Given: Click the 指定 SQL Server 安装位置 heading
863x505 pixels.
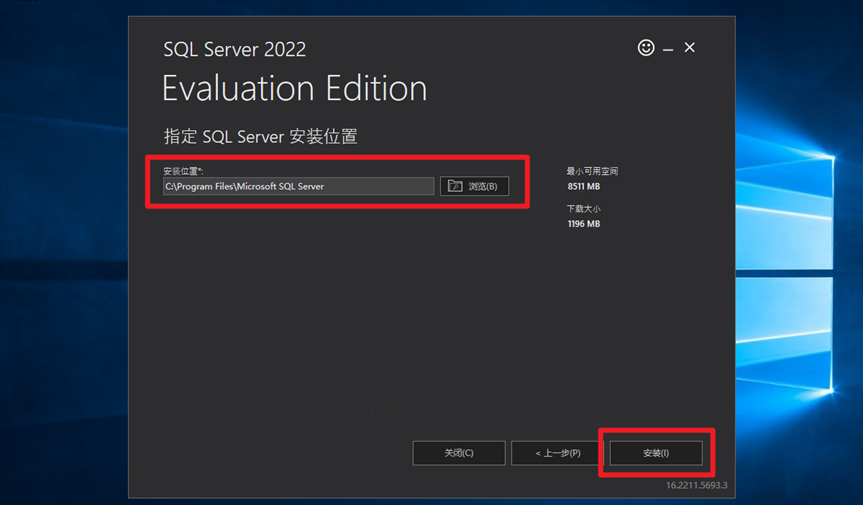Looking at the screenshot, I should click(x=260, y=136).
